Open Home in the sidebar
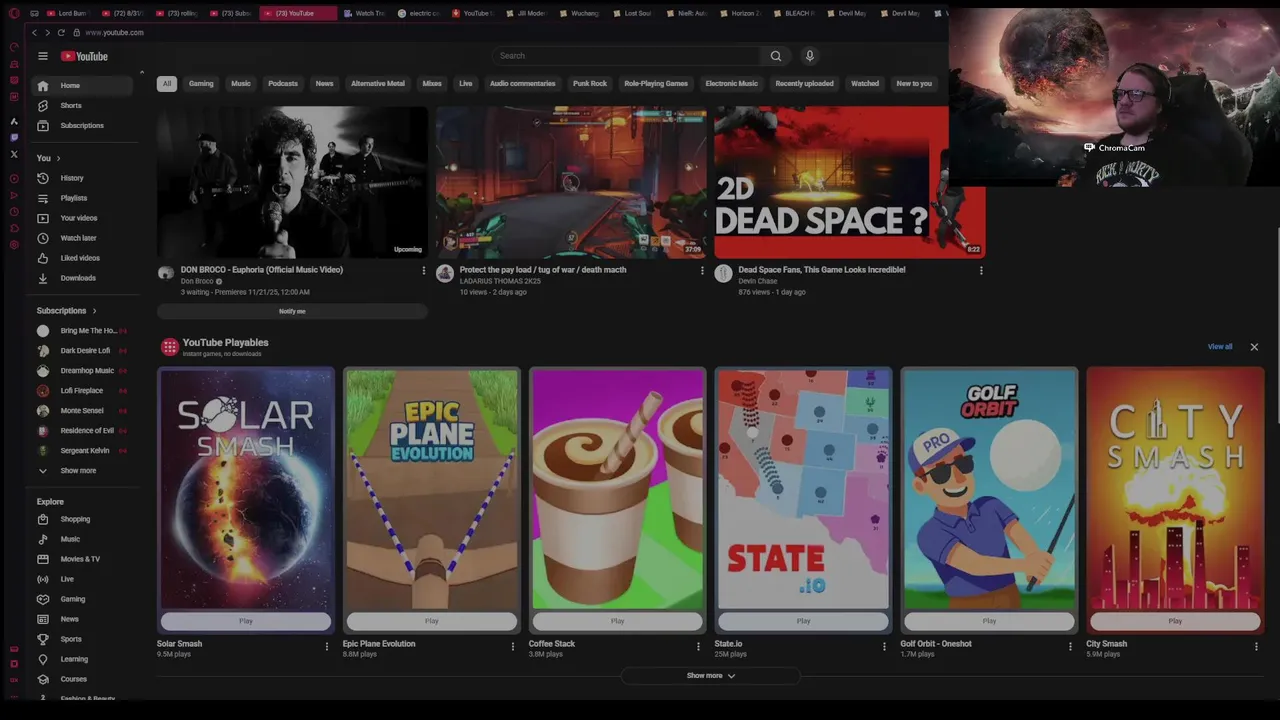 [82, 86]
